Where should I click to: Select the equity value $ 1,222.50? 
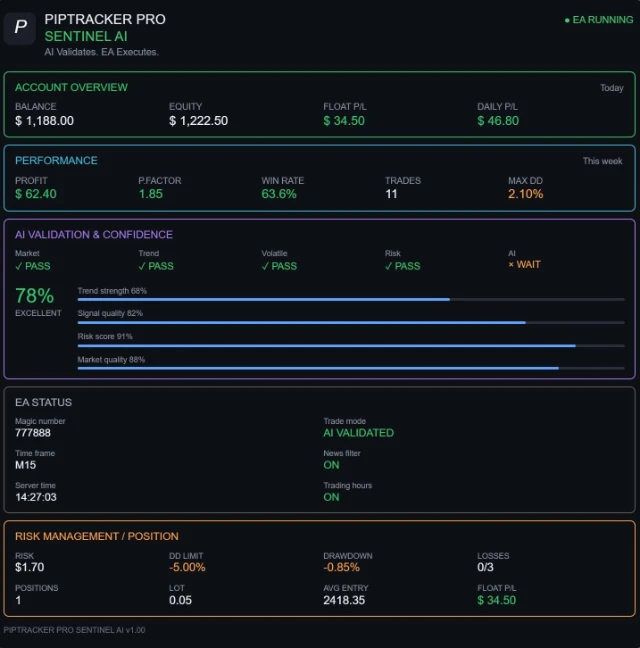pyautogui.click(x=198, y=121)
